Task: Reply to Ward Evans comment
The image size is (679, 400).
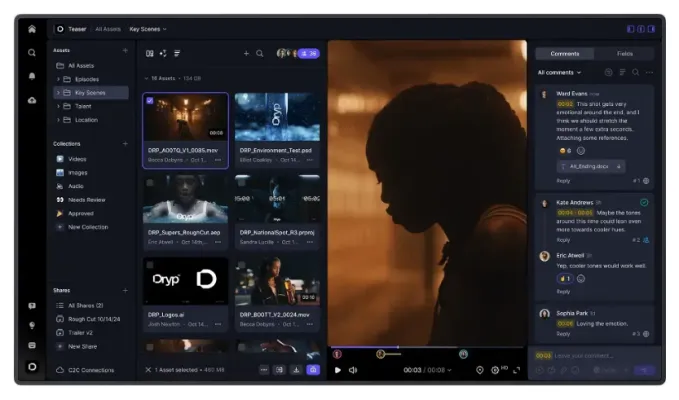Action: 563,181
